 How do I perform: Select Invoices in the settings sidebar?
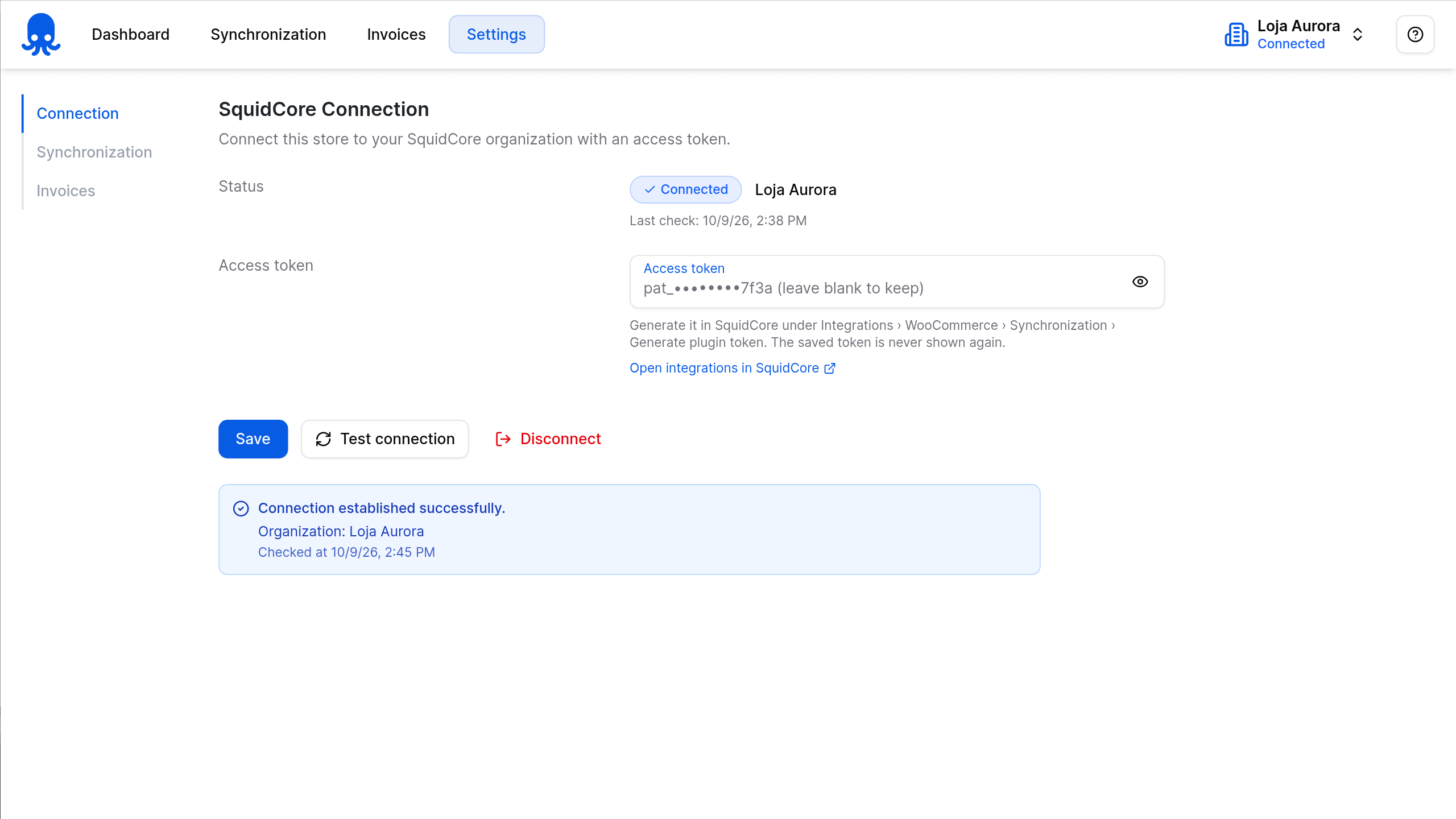pyautogui.click(x=65, y=191)
